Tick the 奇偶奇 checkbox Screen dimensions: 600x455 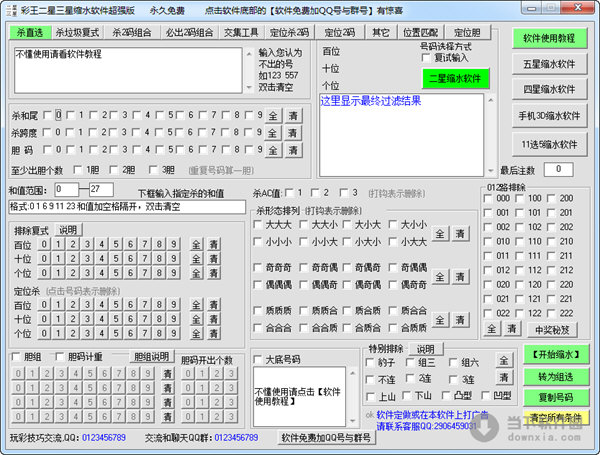click(x=347, y=267)
